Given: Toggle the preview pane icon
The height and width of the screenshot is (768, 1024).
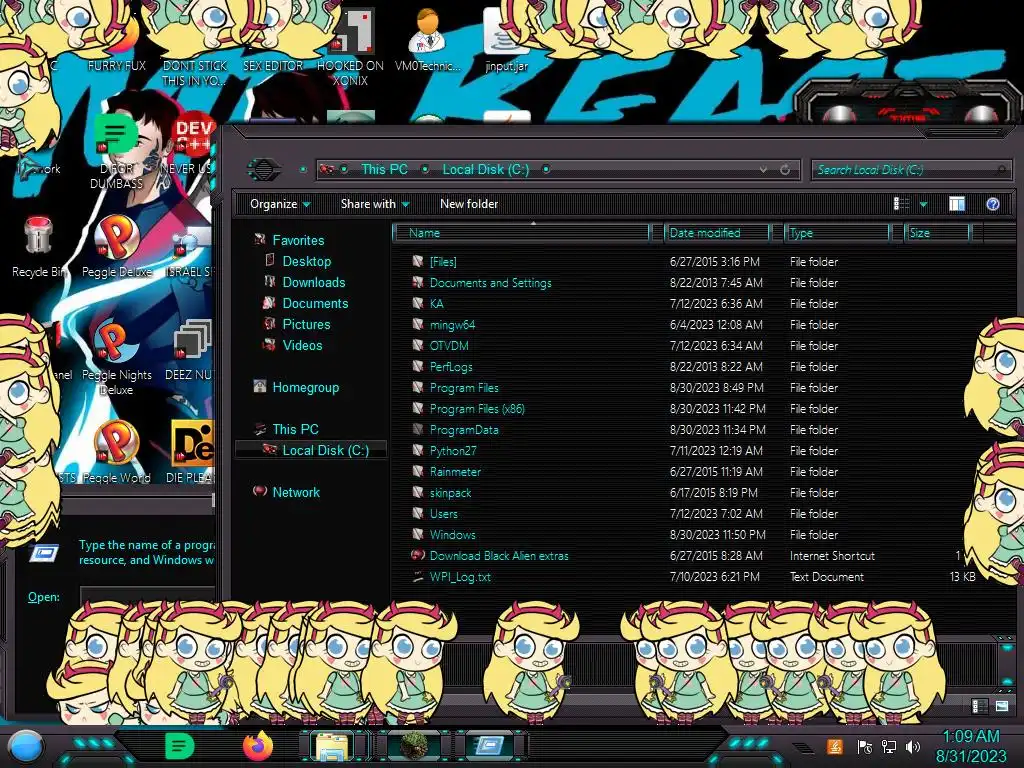Looking at the screenshot, I should click(x=957, y=204).
